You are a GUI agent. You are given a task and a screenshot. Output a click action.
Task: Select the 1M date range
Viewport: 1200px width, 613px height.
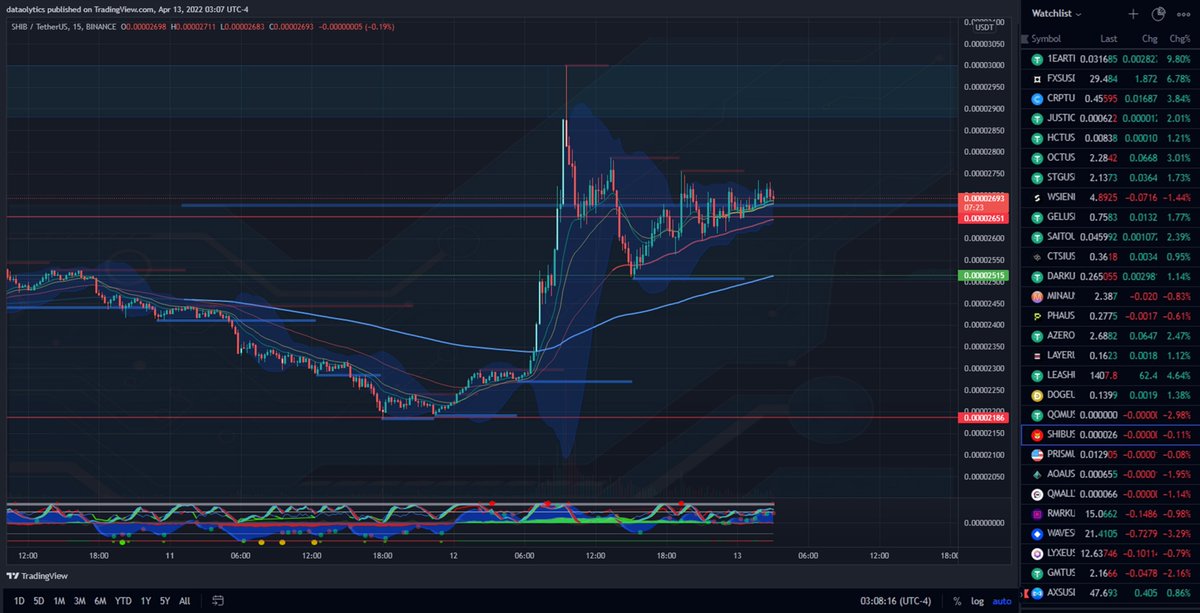click(59, 601)
